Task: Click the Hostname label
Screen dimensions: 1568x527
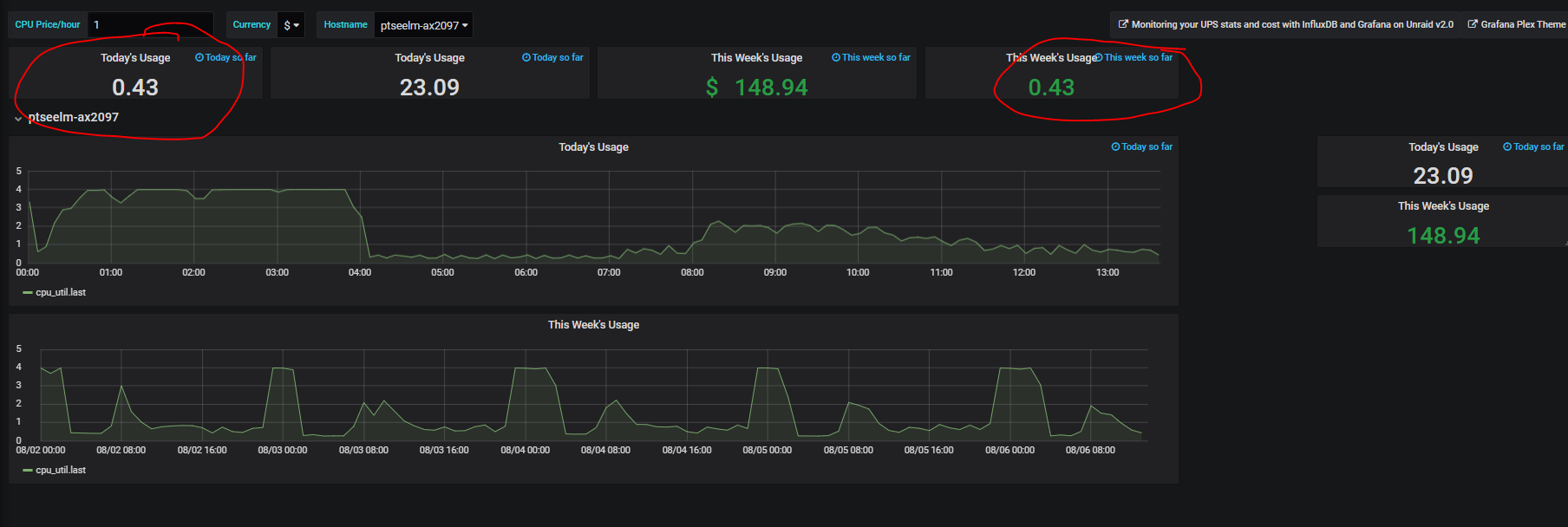Action: tap(345, 24)
